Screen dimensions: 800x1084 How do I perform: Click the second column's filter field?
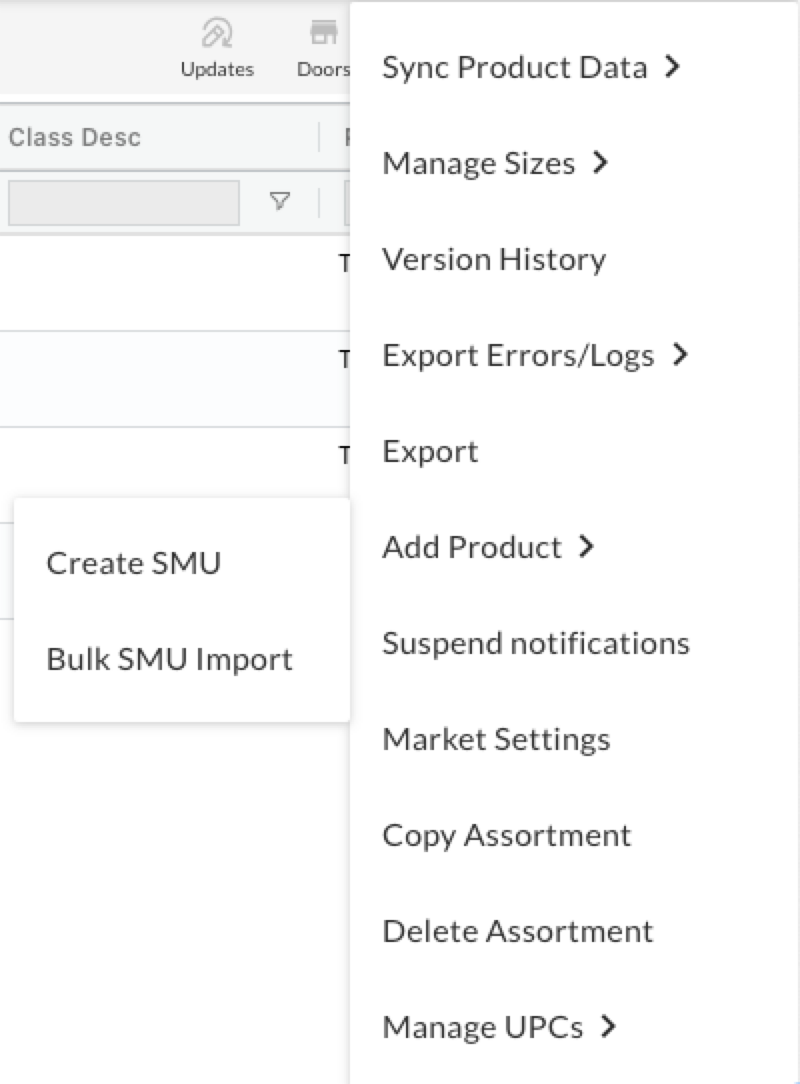pos(345,202)
